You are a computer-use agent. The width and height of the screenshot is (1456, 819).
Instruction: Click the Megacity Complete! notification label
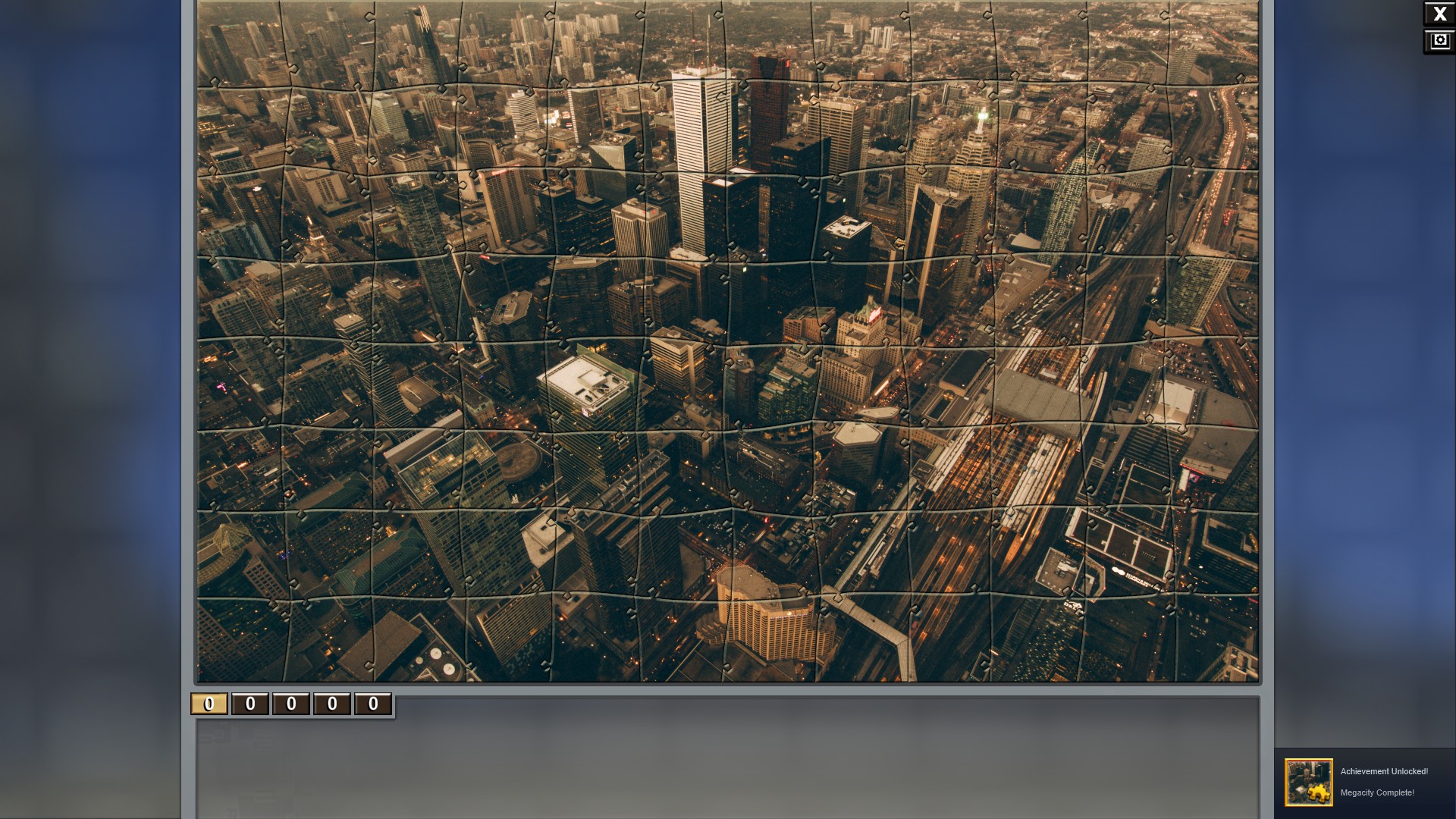click(x=1376, y=792)
